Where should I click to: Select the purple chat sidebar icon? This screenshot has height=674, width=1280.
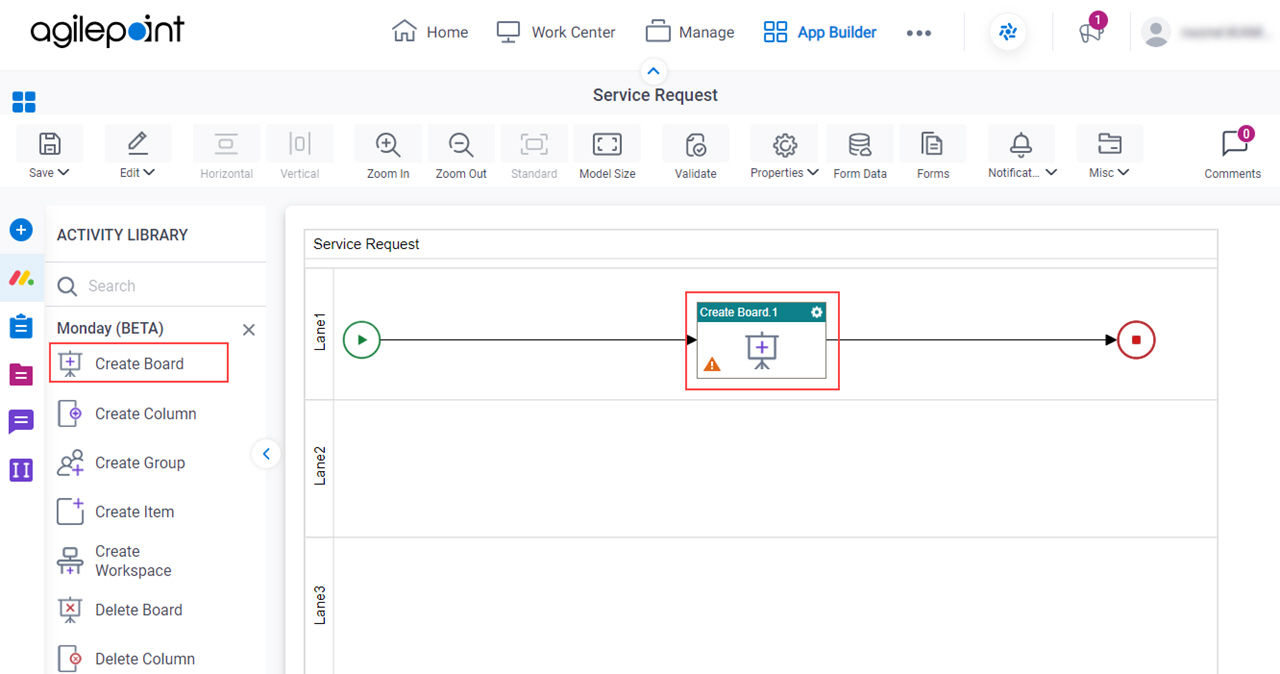tap(21, 422)
